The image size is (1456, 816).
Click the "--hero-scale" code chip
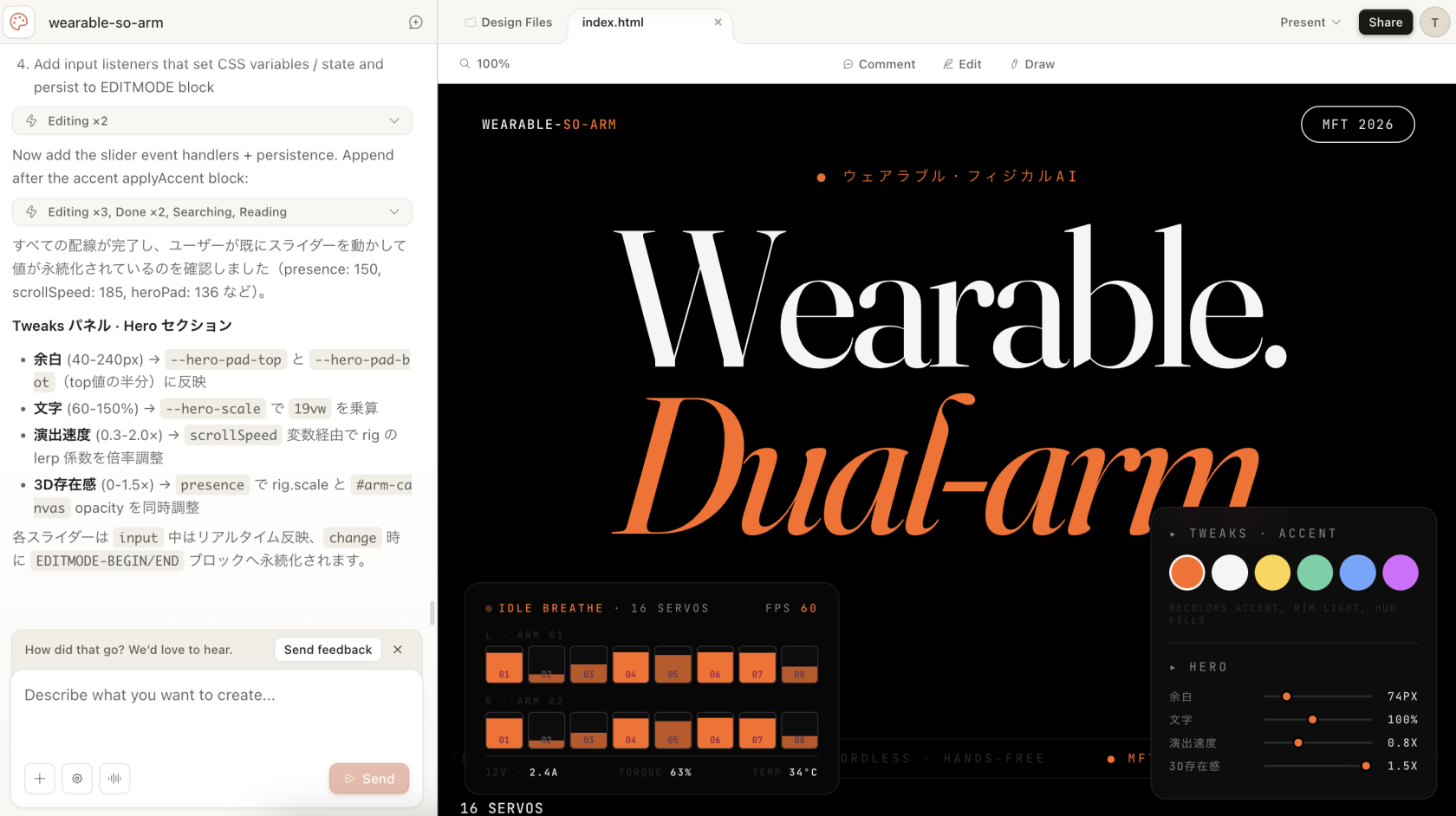(x=213, y=409)
